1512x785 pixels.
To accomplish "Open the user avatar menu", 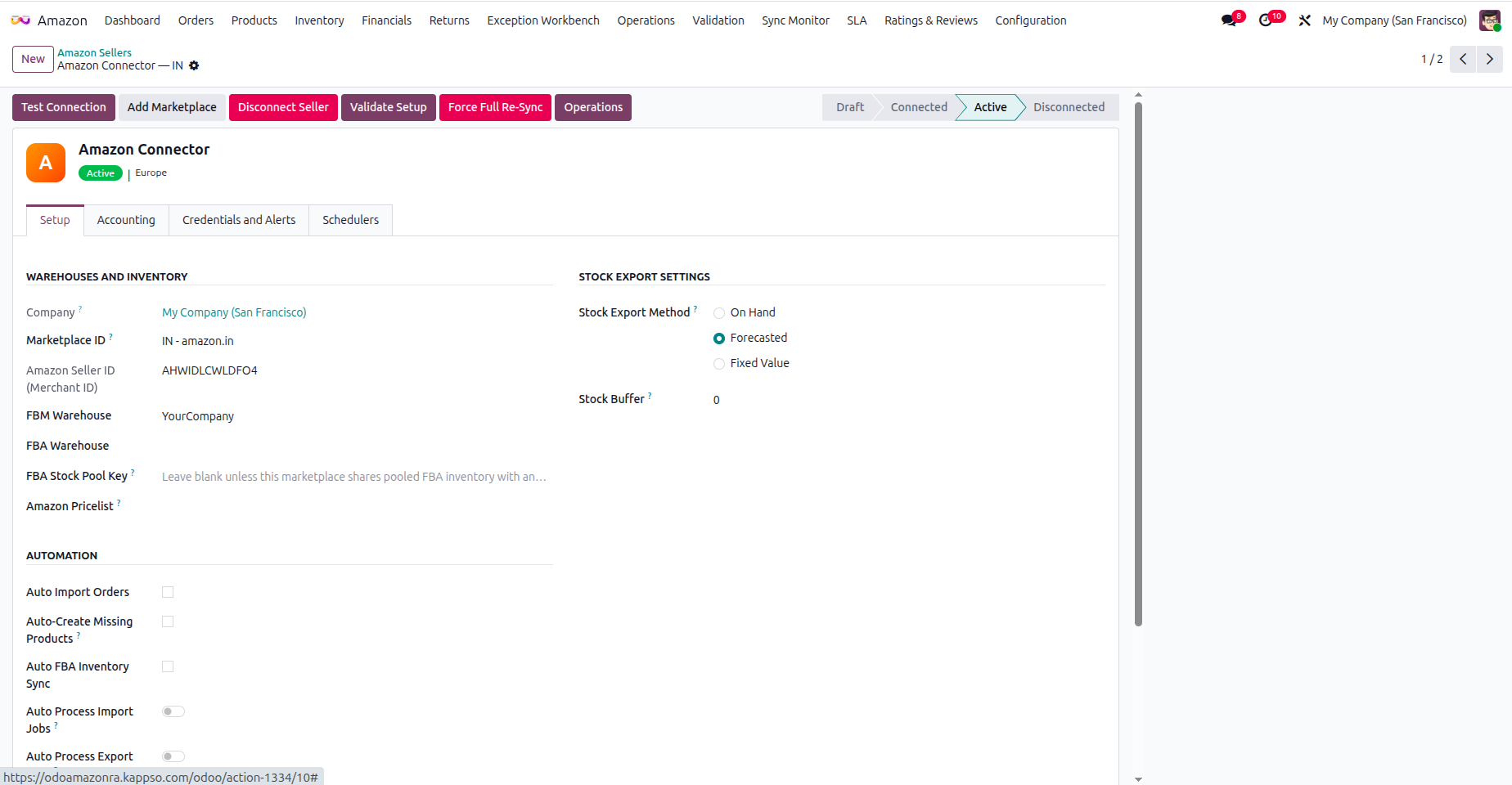I will tap(1490, 20).
